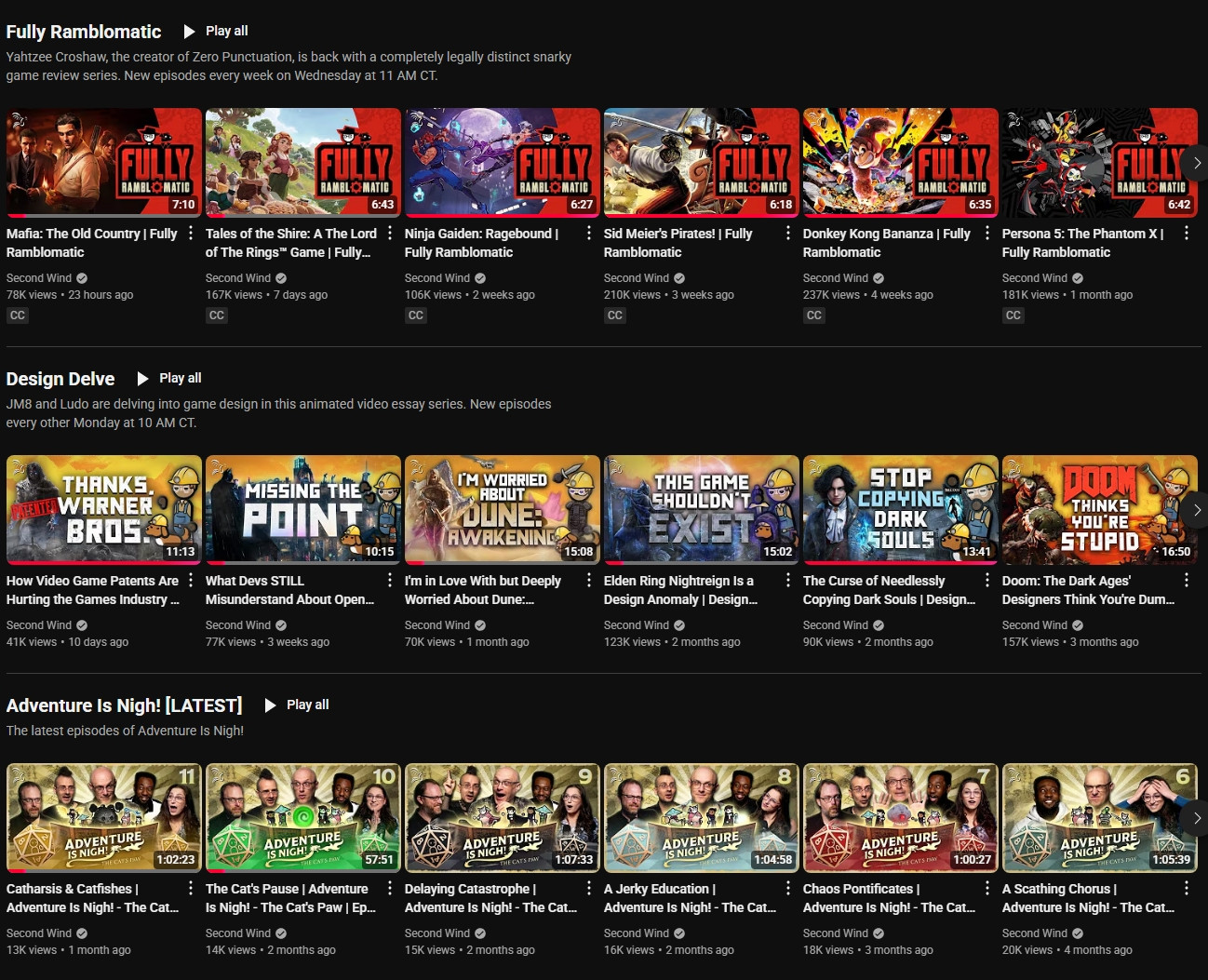The width and height of the screenshot is (1208, 980).
Task: Open menu for Curse of Needlessly Copying video
Action: [987, 580]
